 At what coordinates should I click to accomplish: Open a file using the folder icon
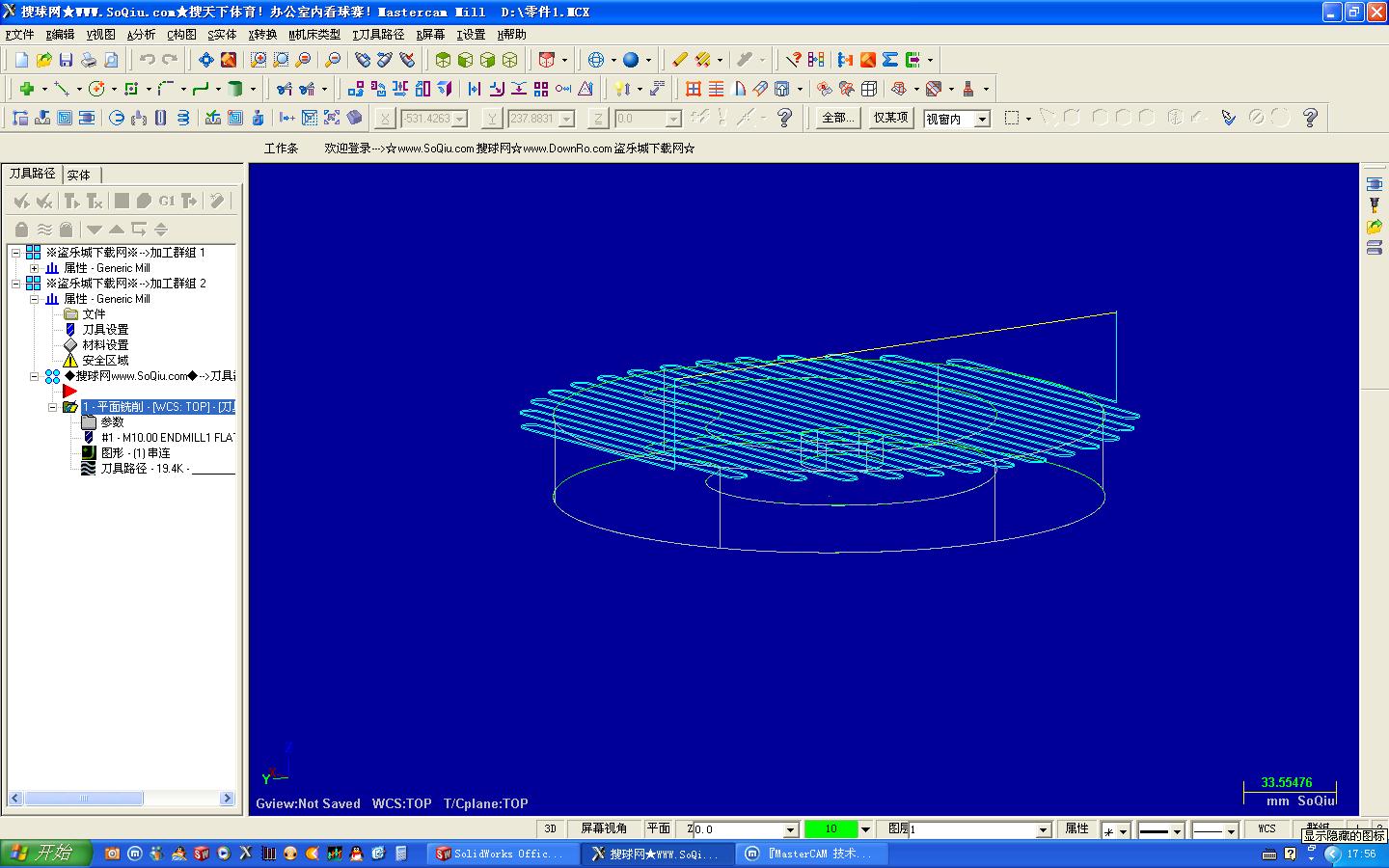[x=43, y=60]
